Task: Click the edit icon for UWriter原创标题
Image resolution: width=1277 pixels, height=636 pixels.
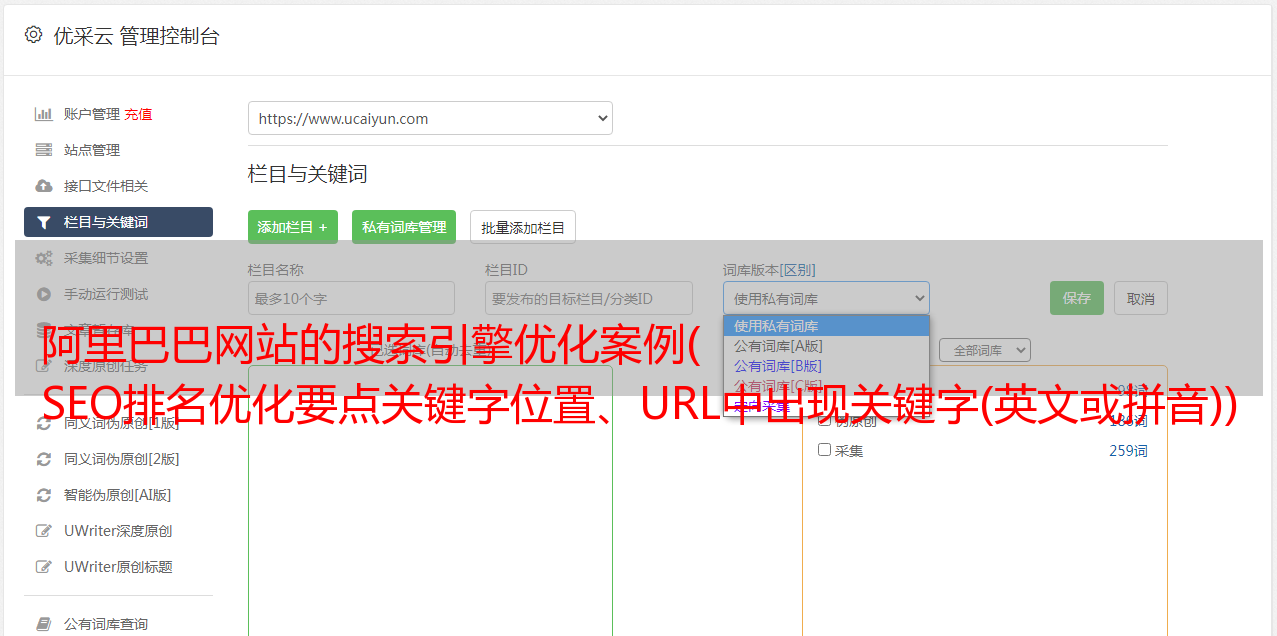Action: tap(44, 567)
